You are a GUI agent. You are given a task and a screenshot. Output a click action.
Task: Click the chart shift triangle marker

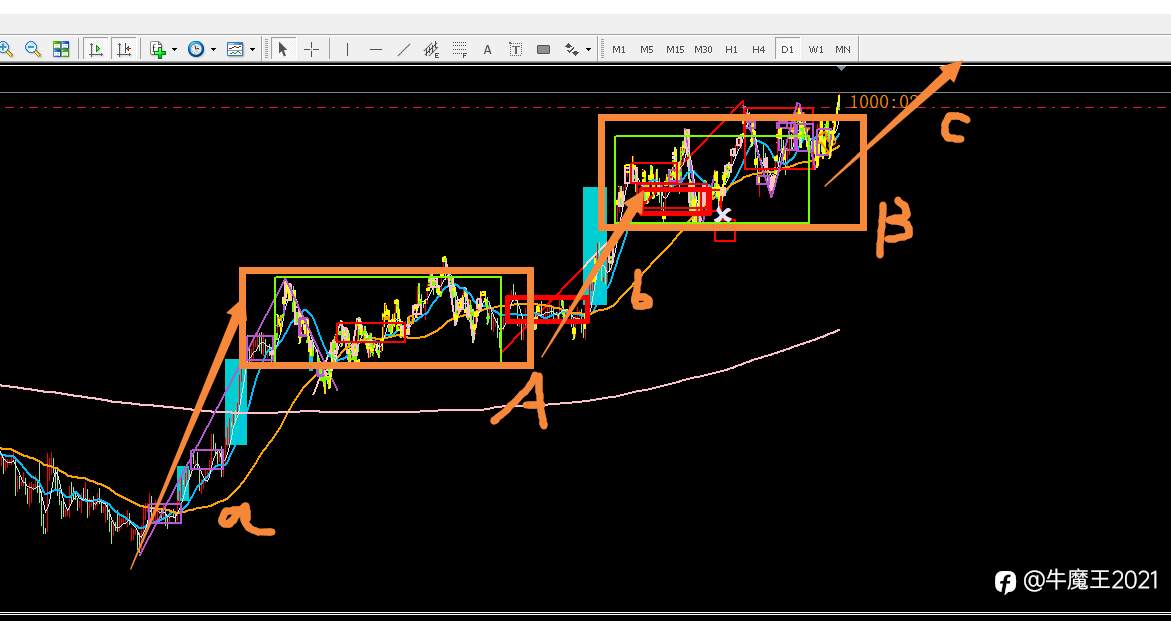tap(842, 69)
